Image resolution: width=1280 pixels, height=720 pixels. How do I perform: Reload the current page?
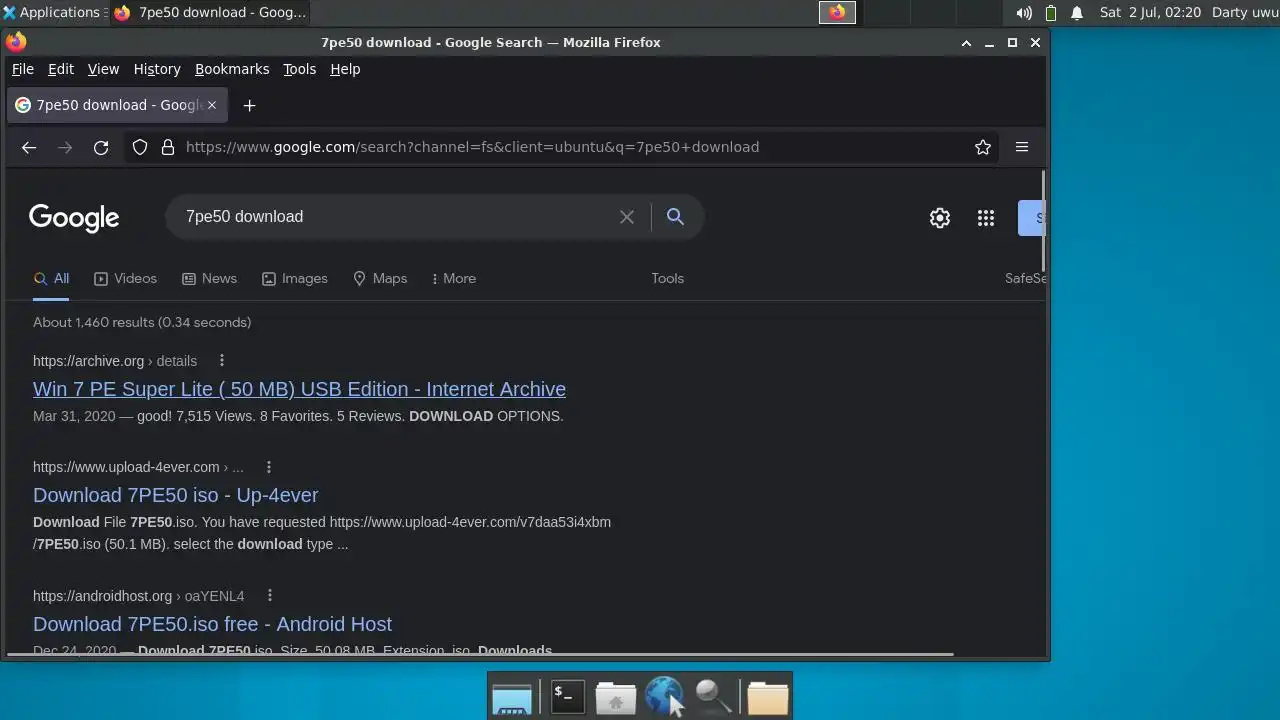(x=101, y=147)
